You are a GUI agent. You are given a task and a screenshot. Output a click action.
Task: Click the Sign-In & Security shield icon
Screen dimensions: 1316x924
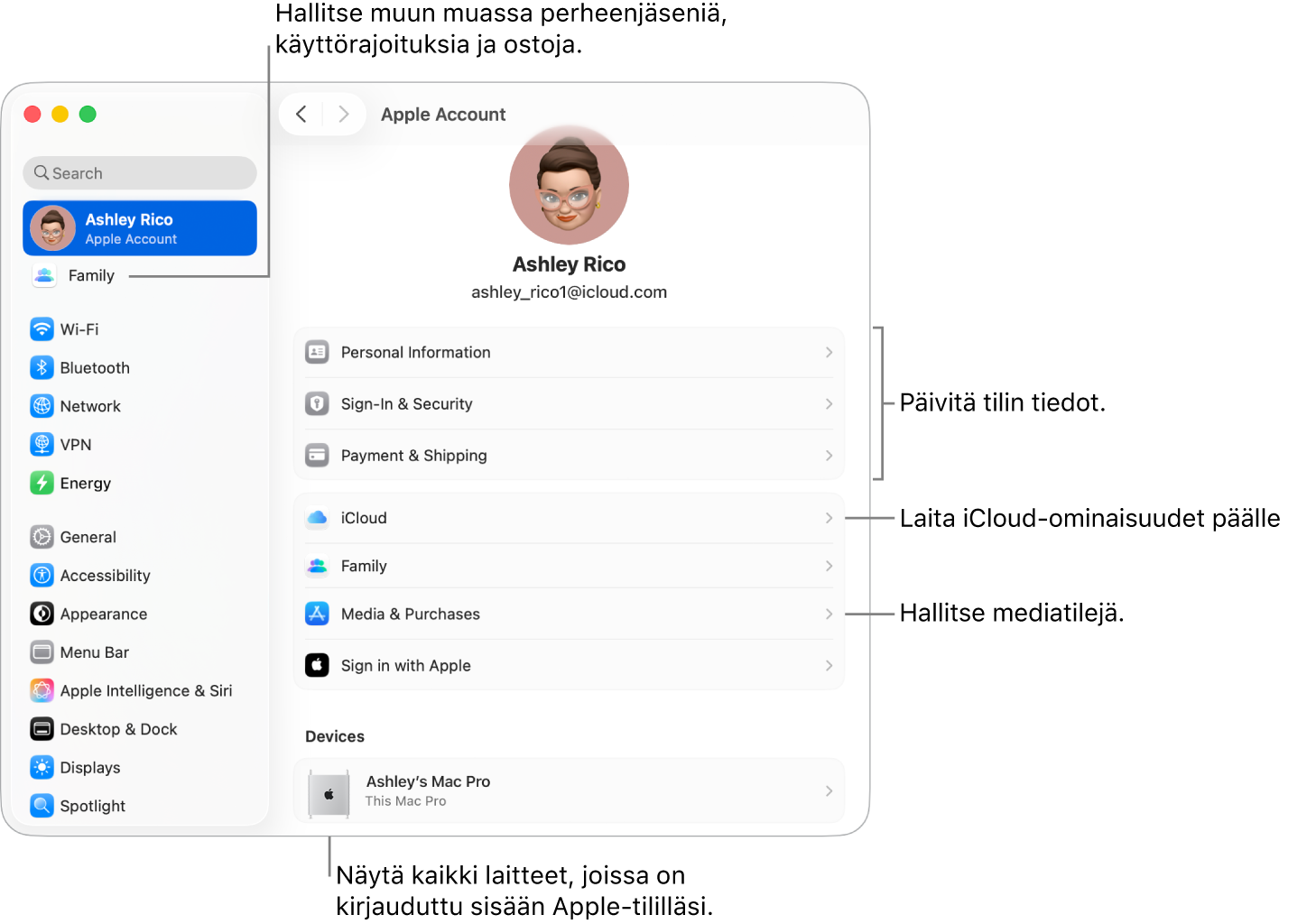pos(317,403)
